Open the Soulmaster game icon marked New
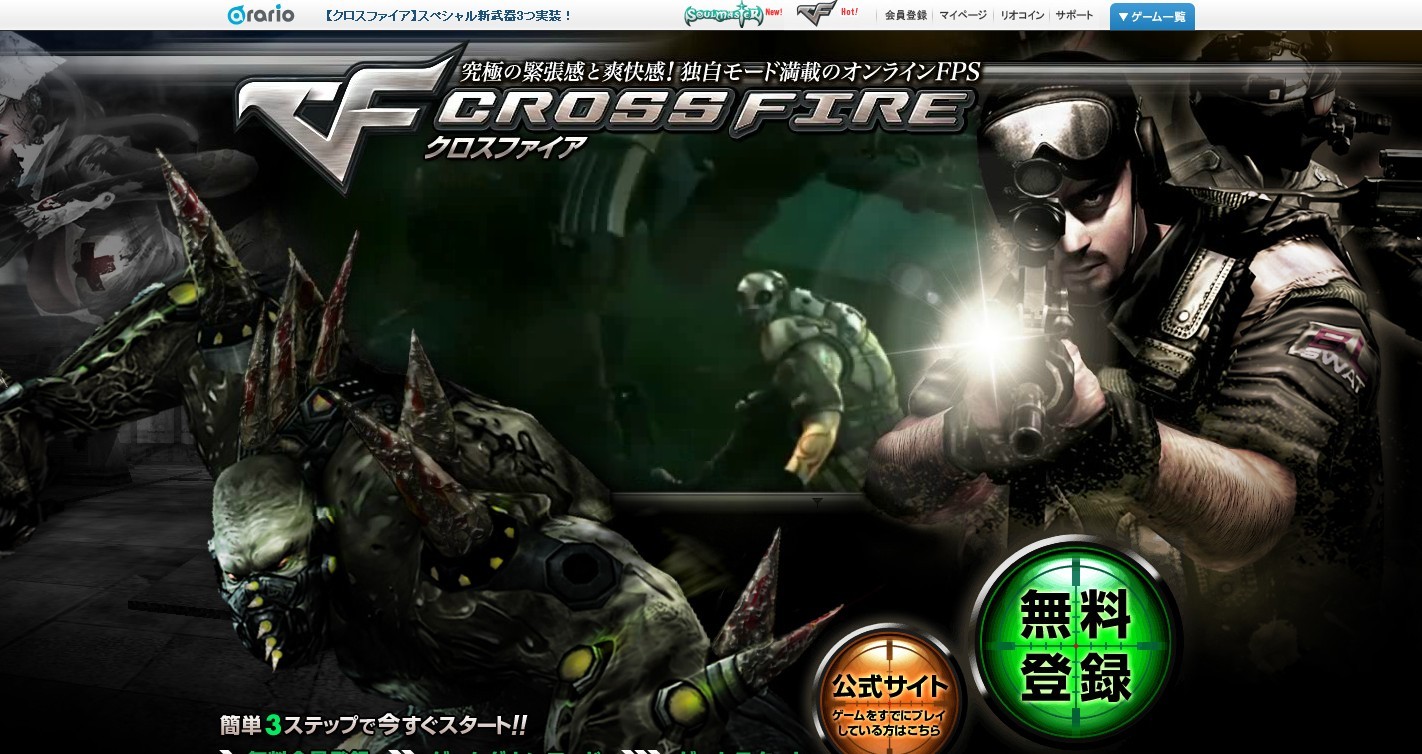 point(734,15)
